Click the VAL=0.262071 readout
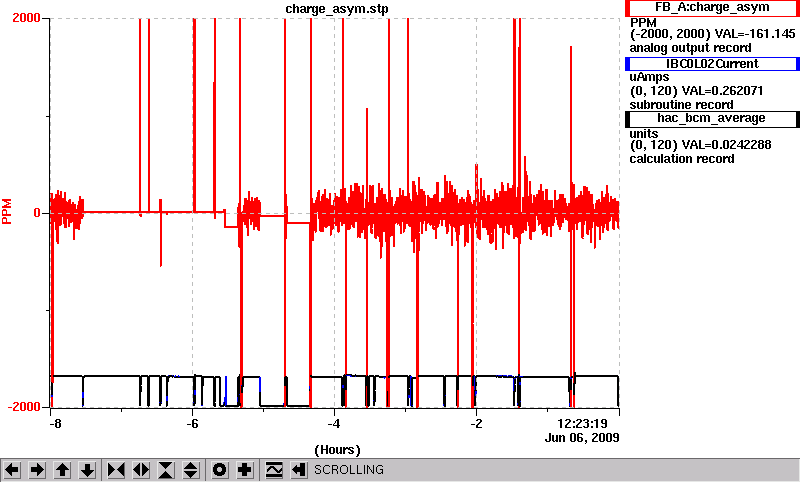The height and width of the screenshot is (482, 800). click(722, 91)
